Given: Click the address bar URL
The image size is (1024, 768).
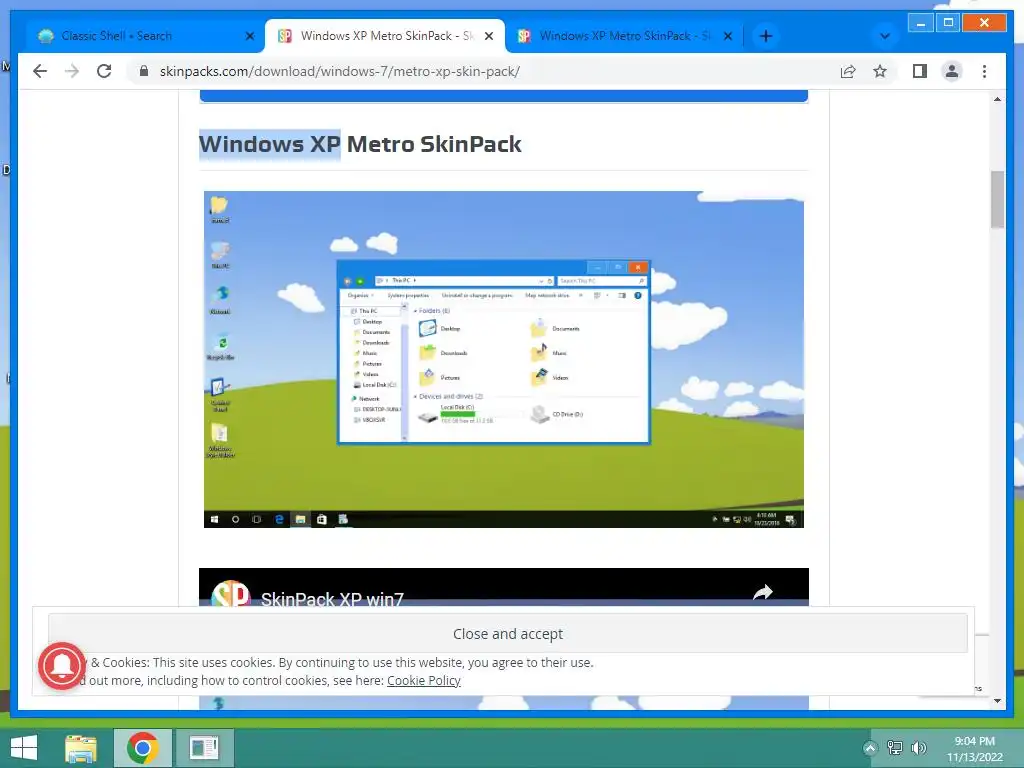Looking at the screenshot, I should tap(340, 71).
